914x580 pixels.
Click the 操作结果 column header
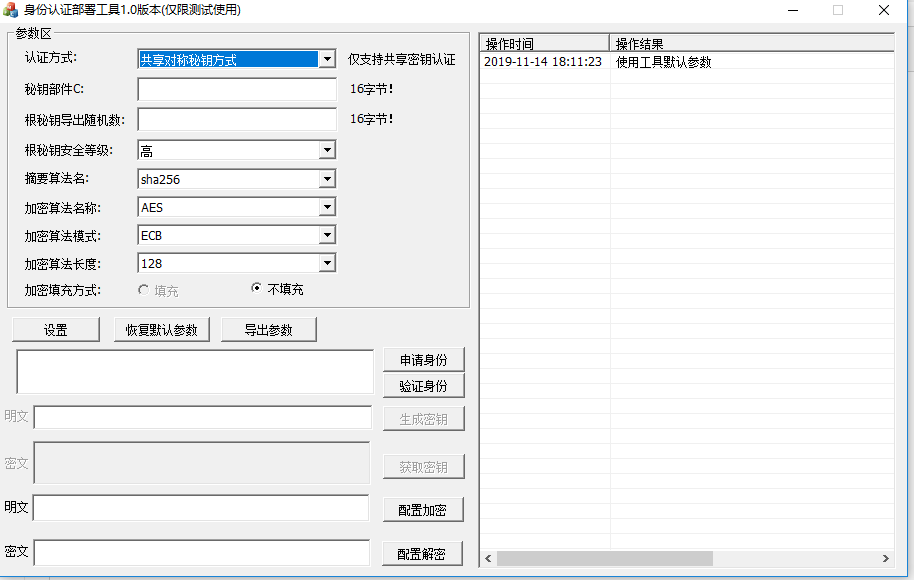(752, 44)
